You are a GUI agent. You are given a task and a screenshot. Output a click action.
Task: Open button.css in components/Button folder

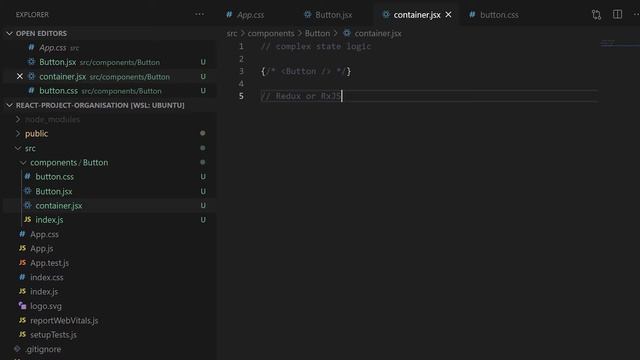[110, 177]
